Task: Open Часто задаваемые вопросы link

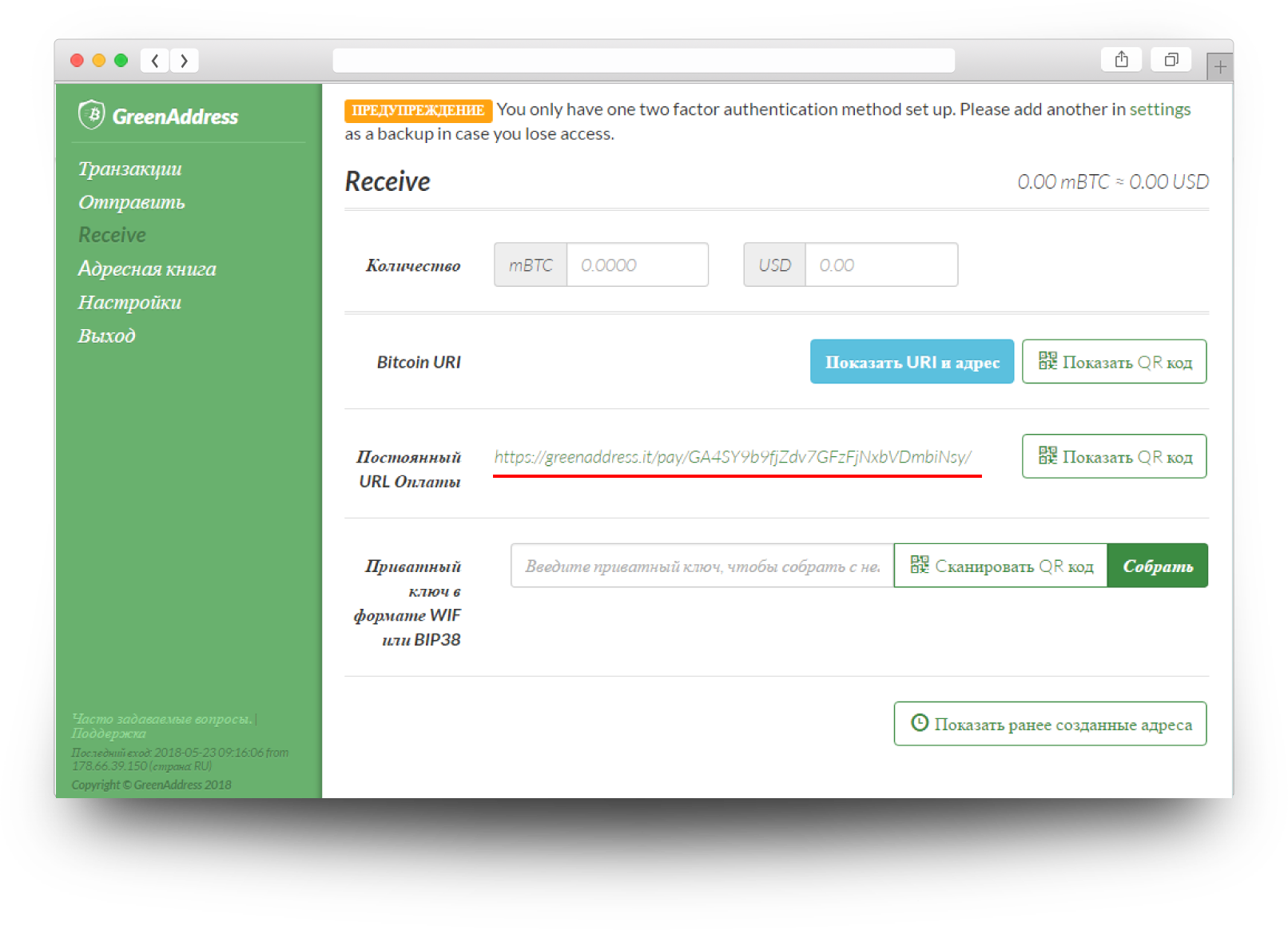Action: [161, 719]
